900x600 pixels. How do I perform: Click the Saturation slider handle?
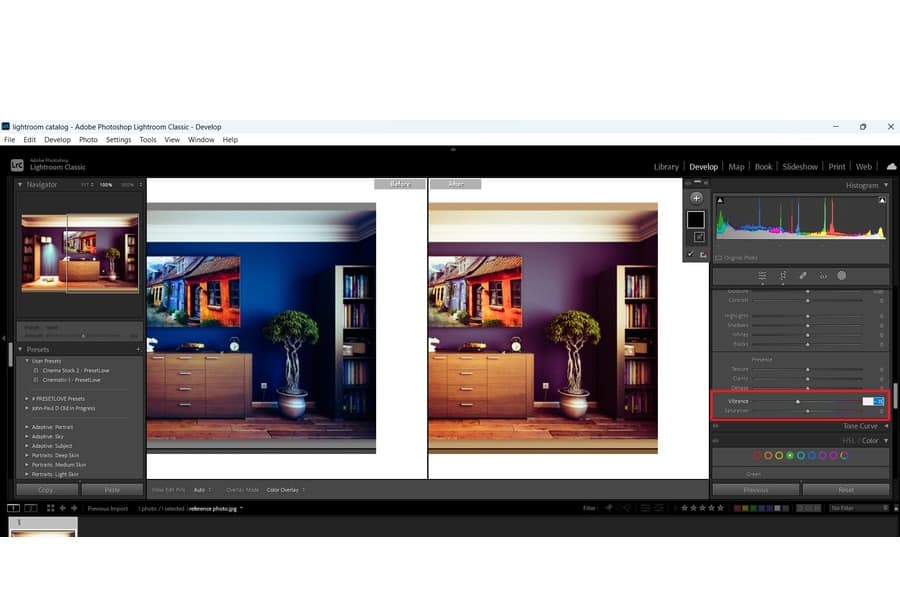808,411
